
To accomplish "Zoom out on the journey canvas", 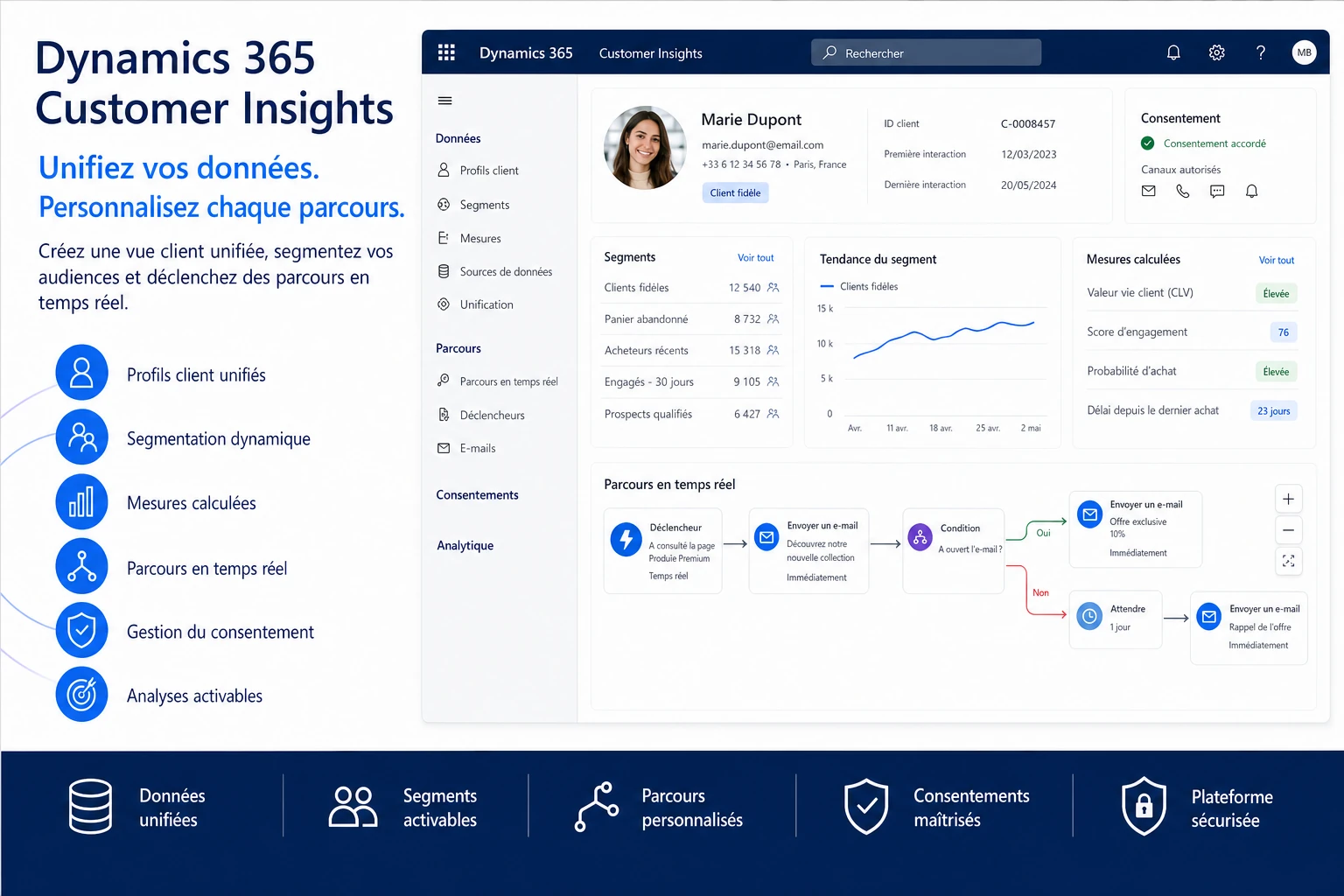I will pyautogui.click(x=1288, y=530).
